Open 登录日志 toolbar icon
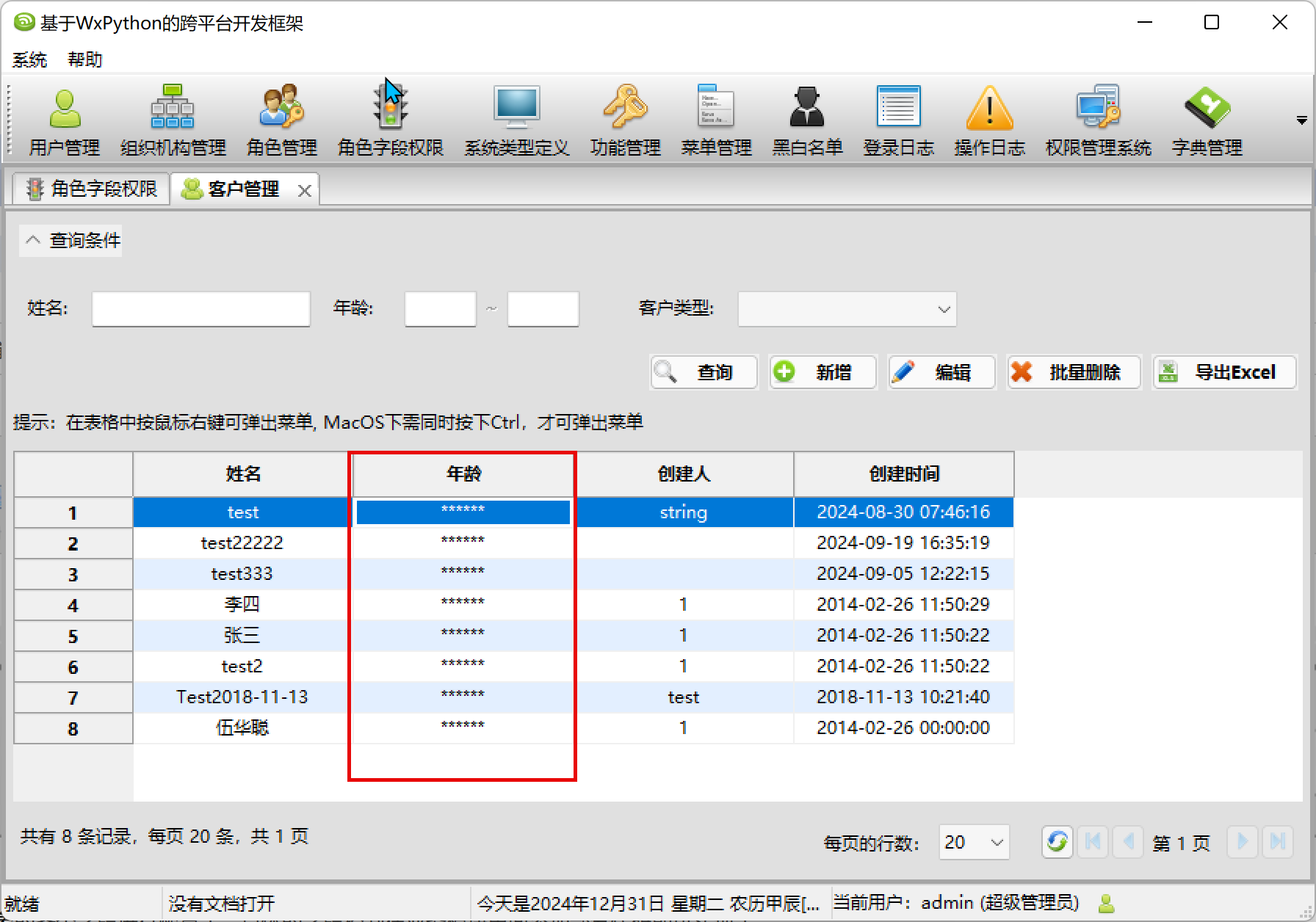Screen dimensions: 1316x922 (x=898, y=121)
